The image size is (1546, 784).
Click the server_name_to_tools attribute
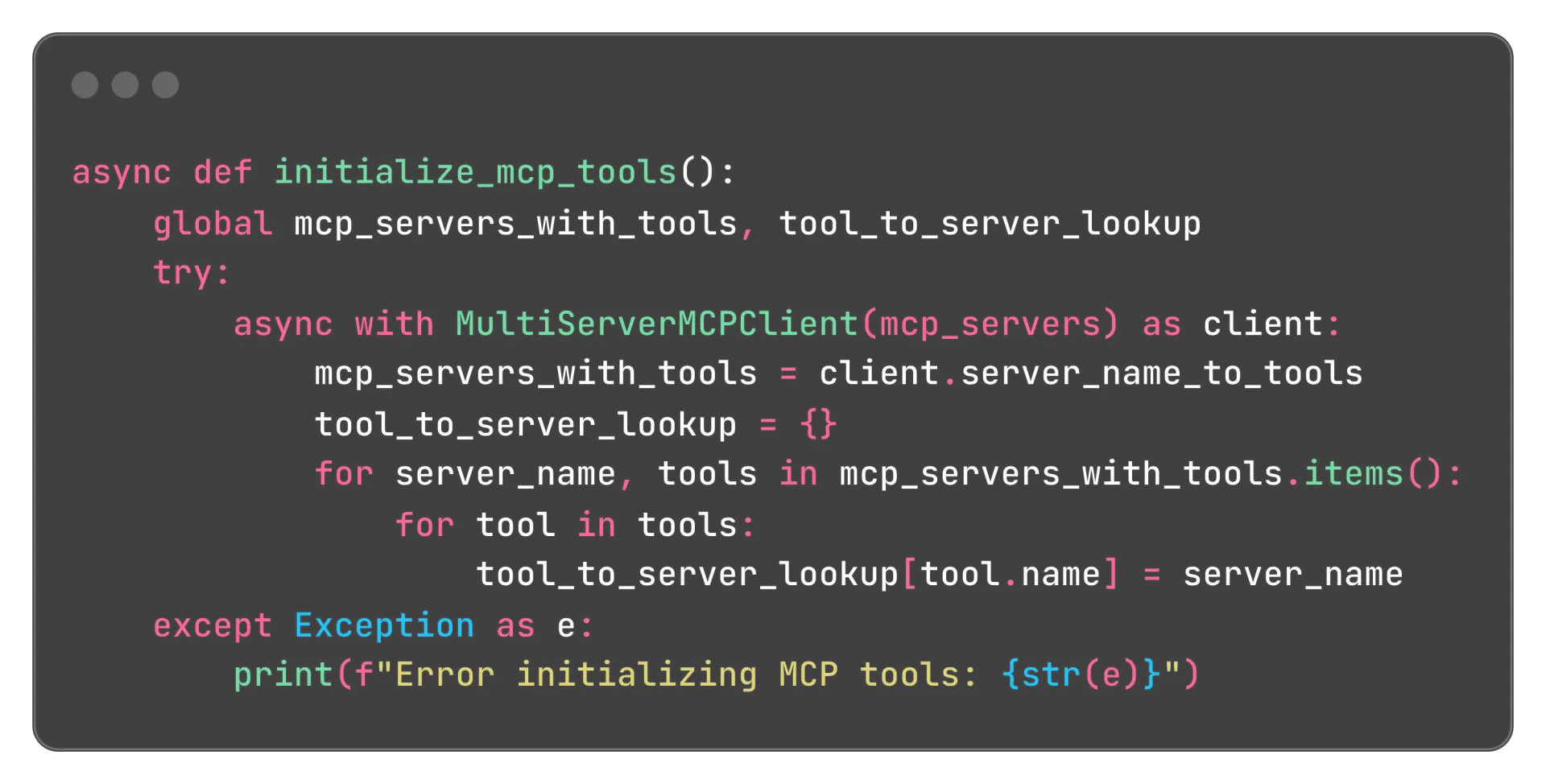coord(1162,373)
